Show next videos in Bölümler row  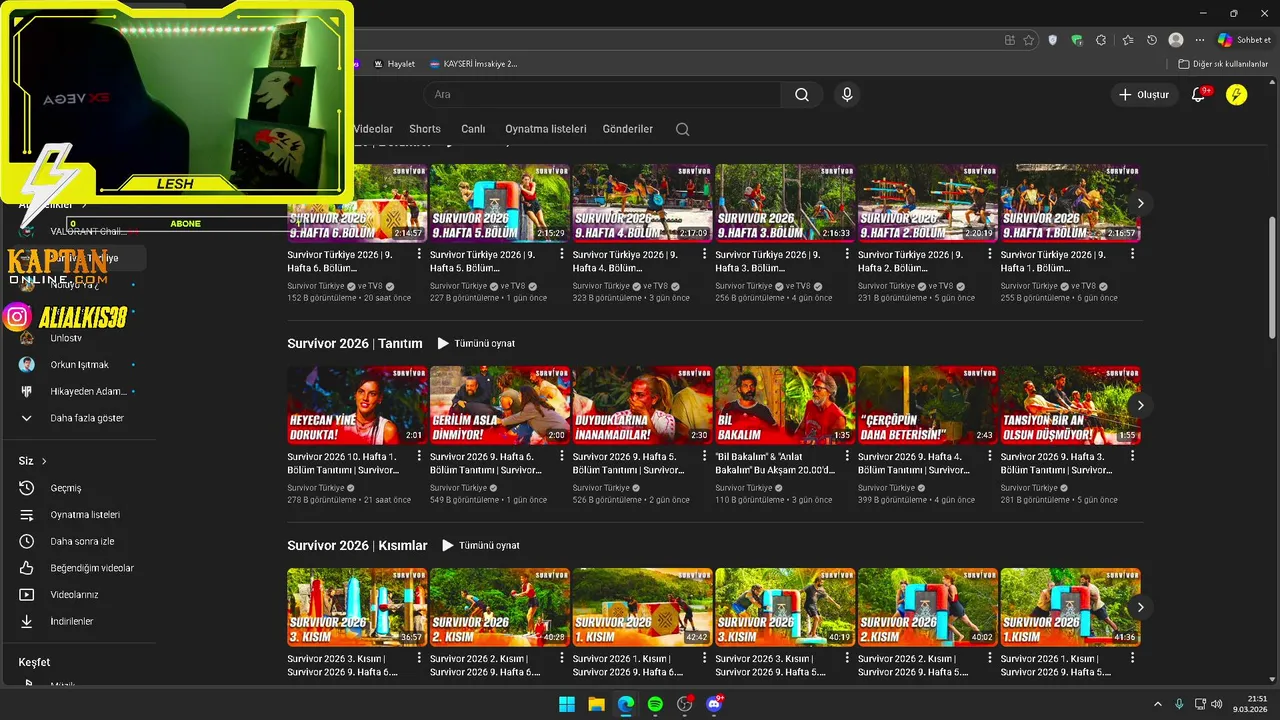(1140, 203)
